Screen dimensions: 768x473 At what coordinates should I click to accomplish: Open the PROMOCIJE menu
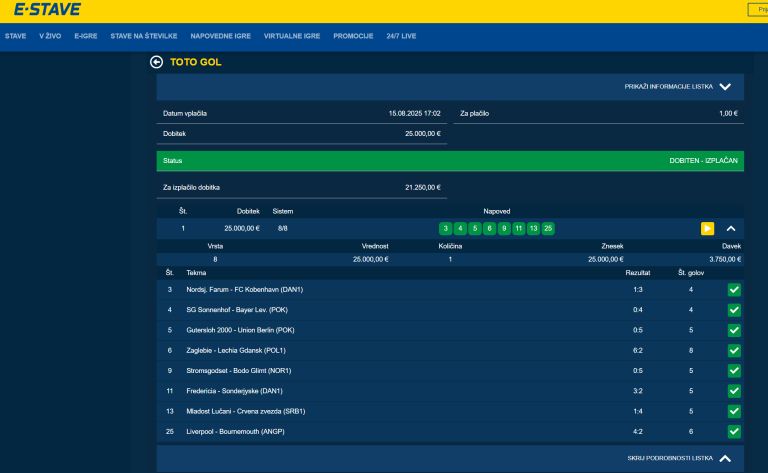pyautogui.click(x=353, y=36)
